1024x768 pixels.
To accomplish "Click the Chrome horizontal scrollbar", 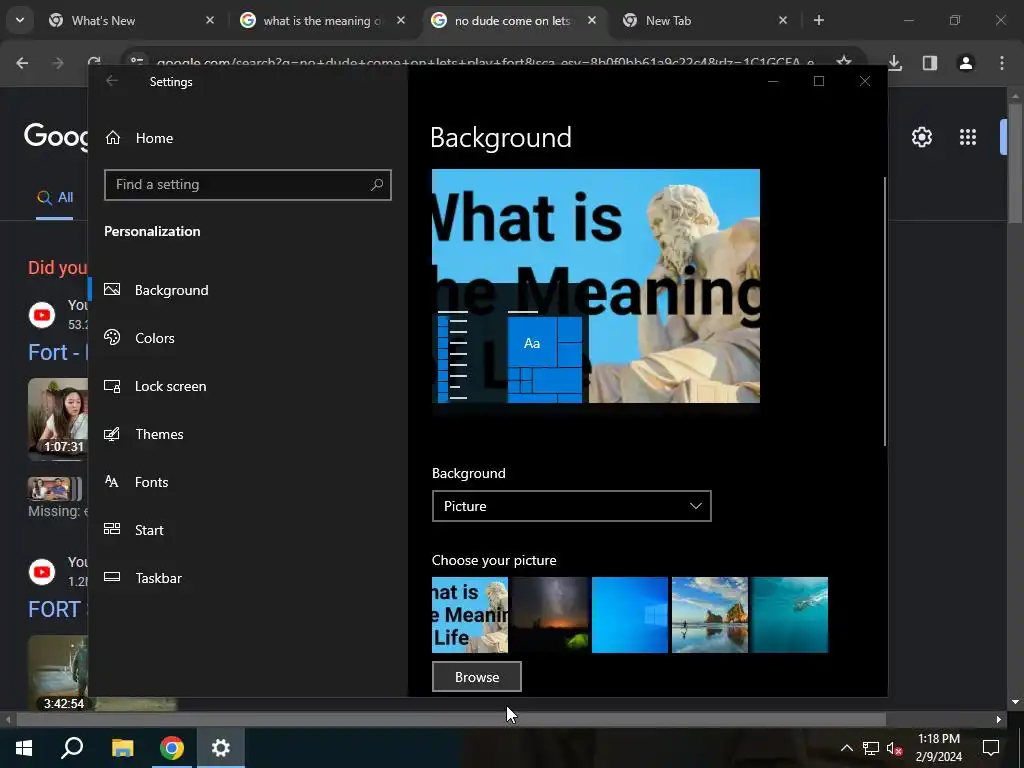I will tap(451, 719).
